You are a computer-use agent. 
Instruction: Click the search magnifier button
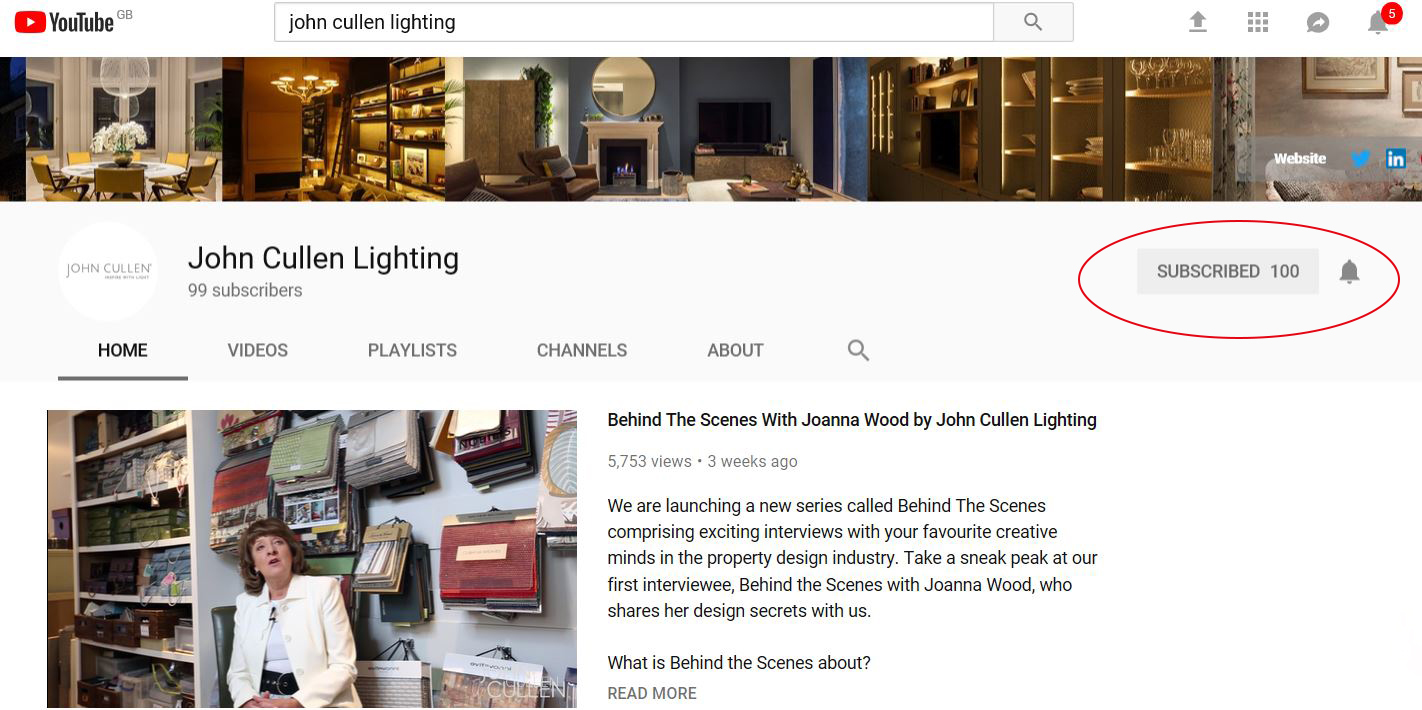(x=1033, y=22)
